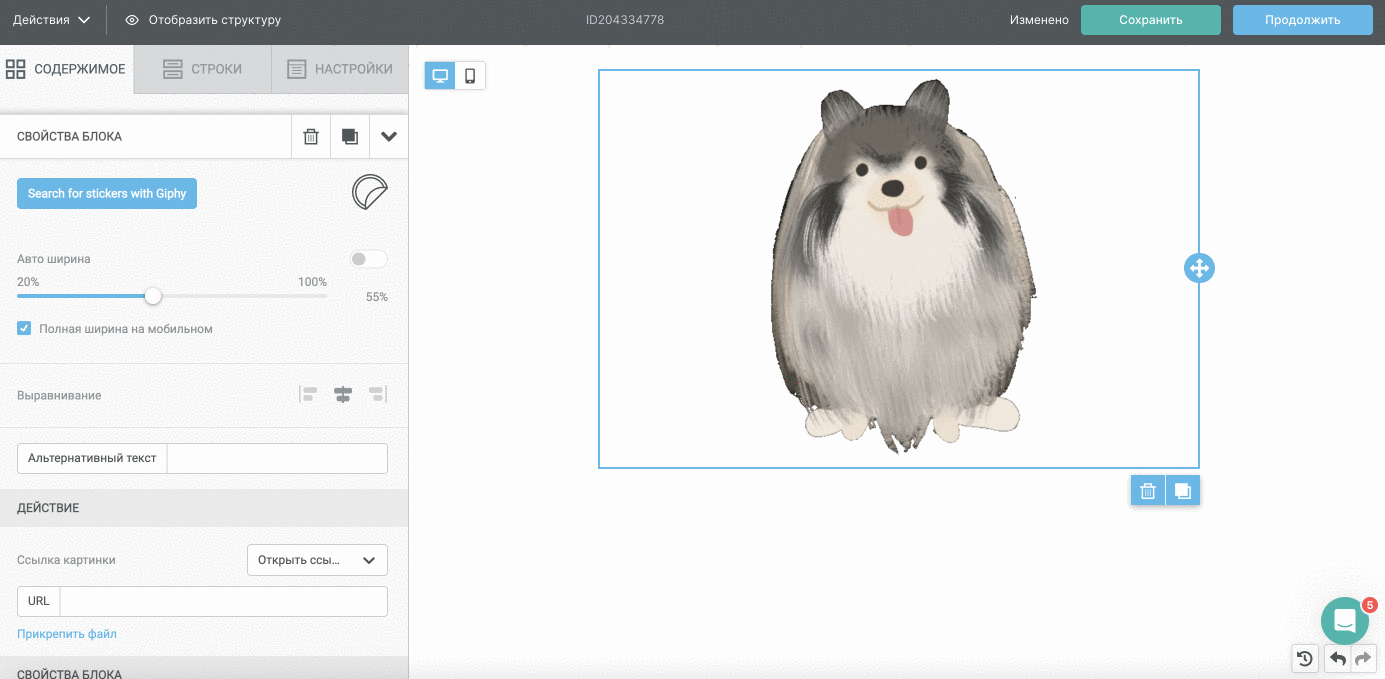Delete block via panel trash icon
Image resolution: width=1385 pixels, height=679 pixels.
pos(311,136)
